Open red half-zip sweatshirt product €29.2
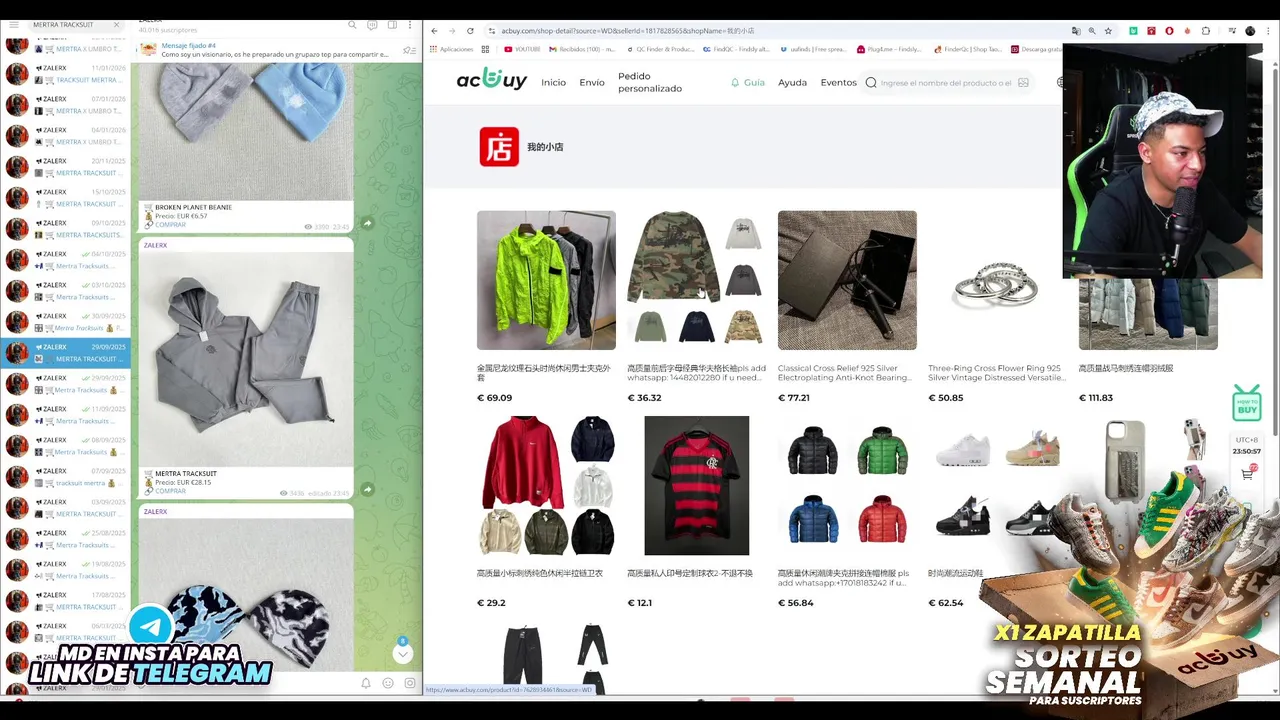 (x=546, y=485)
